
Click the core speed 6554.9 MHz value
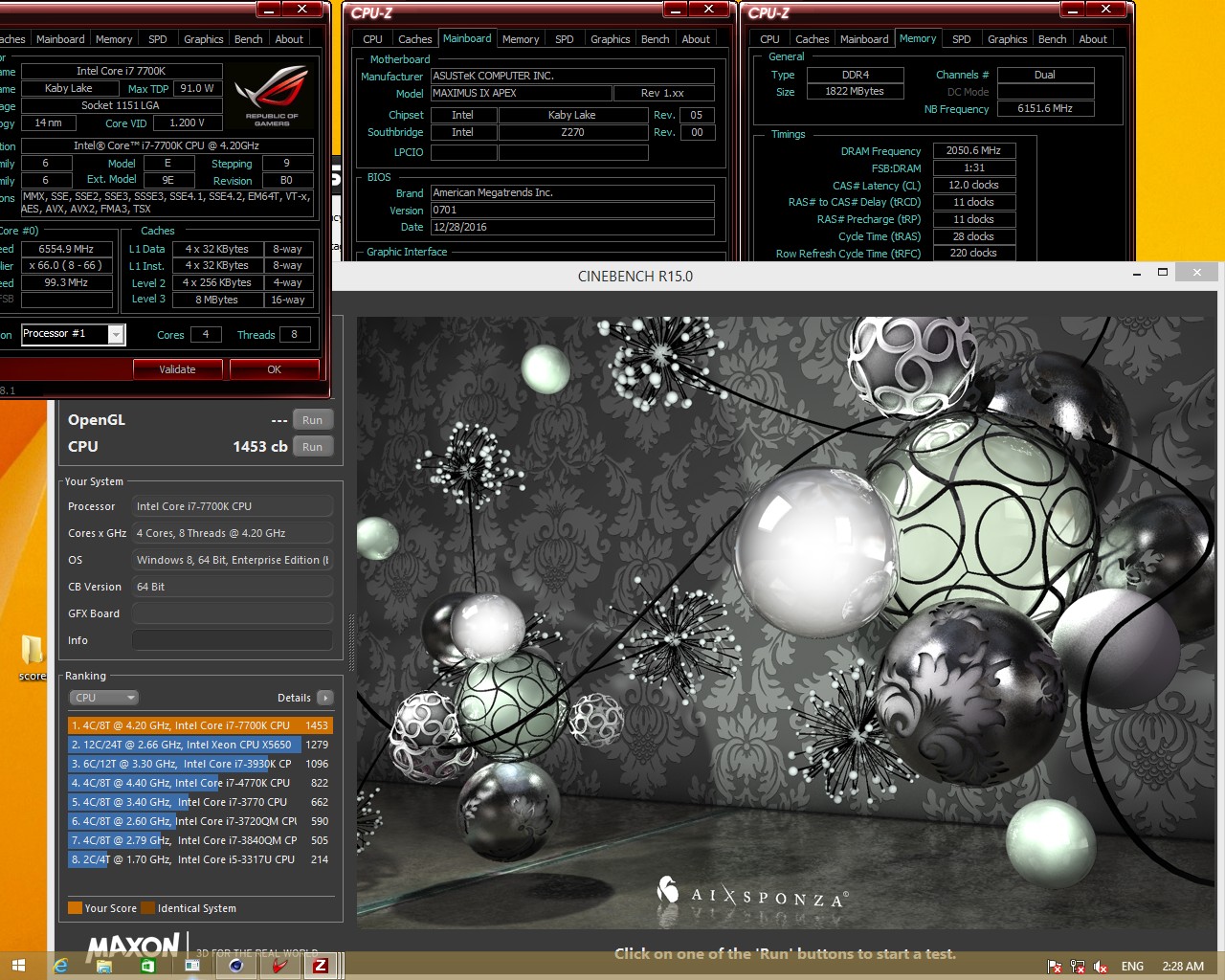(67, 249)
